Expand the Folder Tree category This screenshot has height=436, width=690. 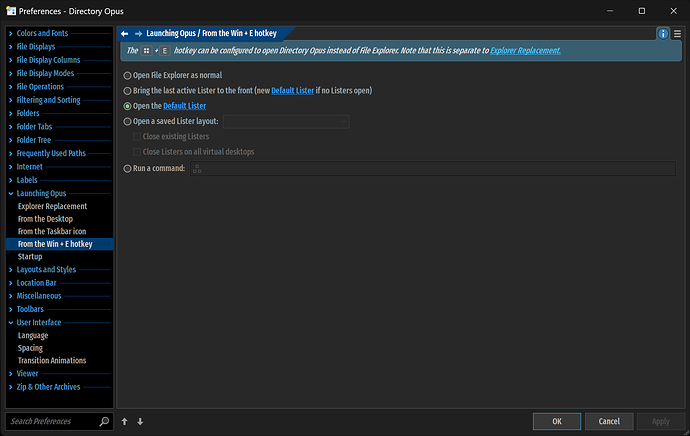(11, 140)
